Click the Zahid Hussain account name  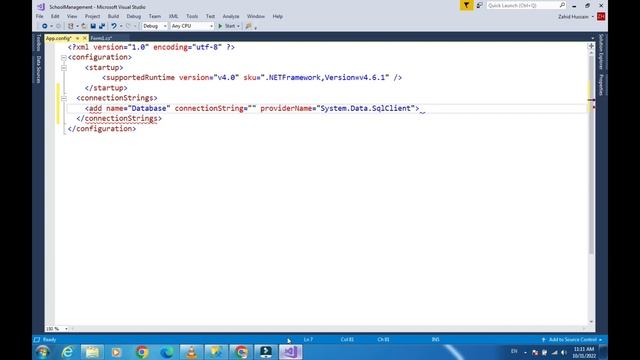pyautogui.click(x=573, y=17)
